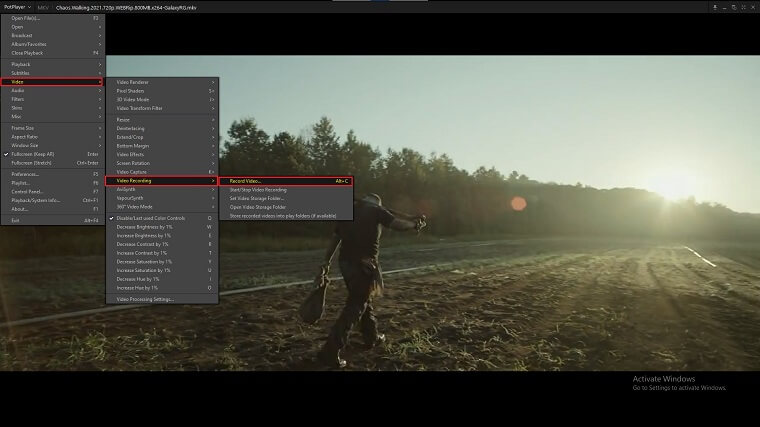Screen dimensions: 760x427
Task: Select the highlighted Video menu item
Action: pos(52,81)
